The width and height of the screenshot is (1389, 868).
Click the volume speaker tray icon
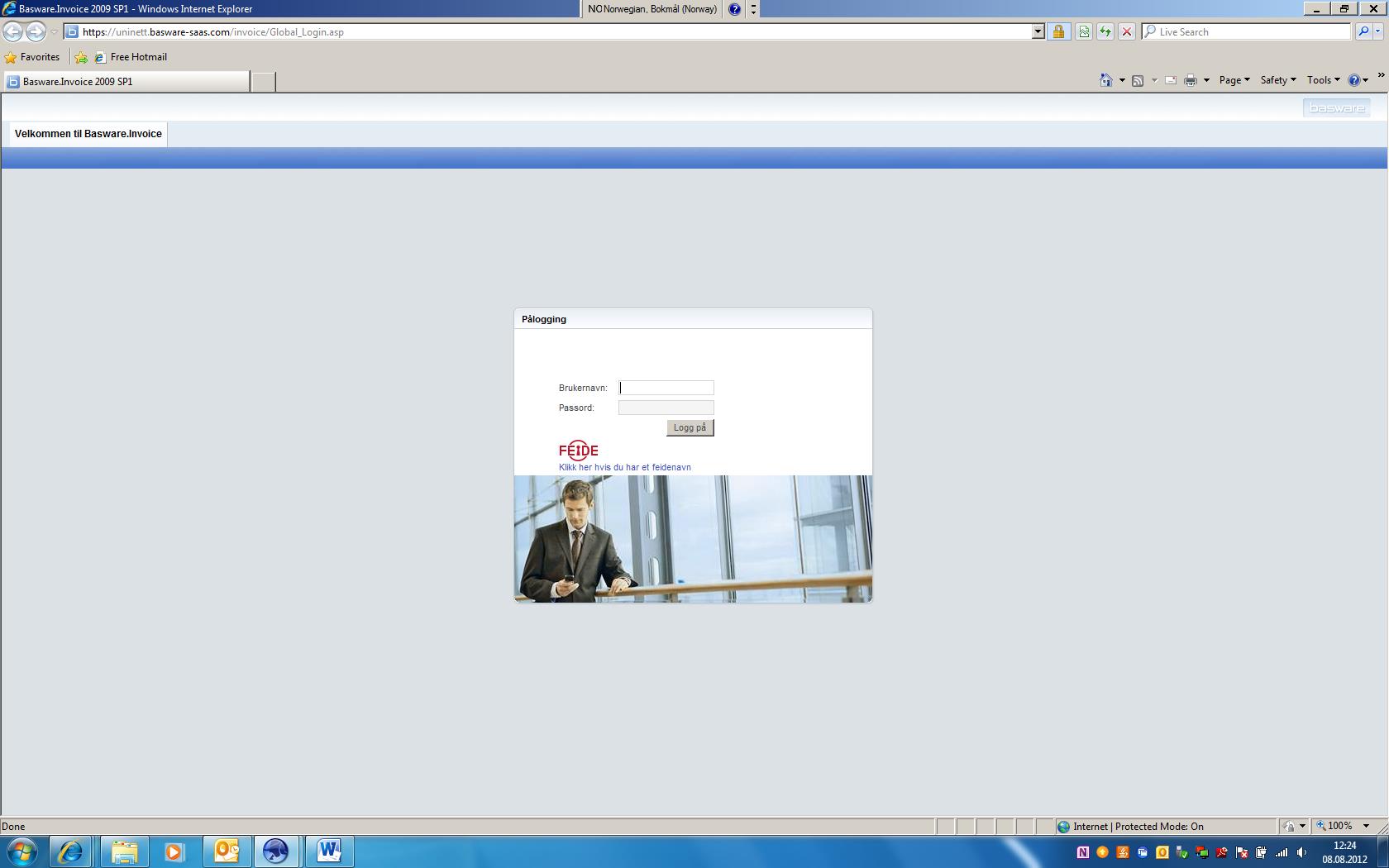tap(1301, 852)
